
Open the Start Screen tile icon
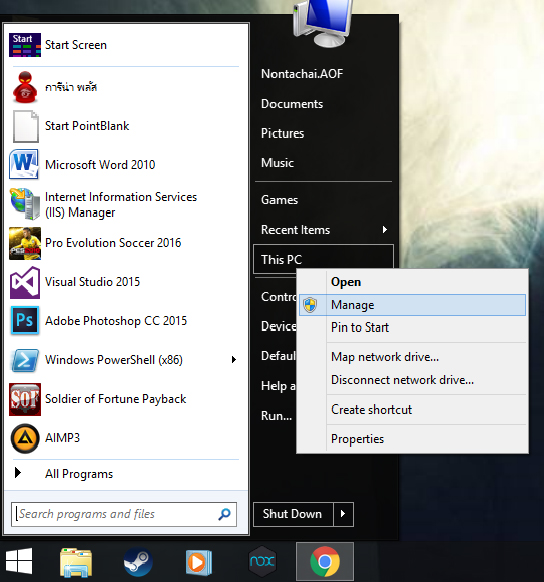25,45
